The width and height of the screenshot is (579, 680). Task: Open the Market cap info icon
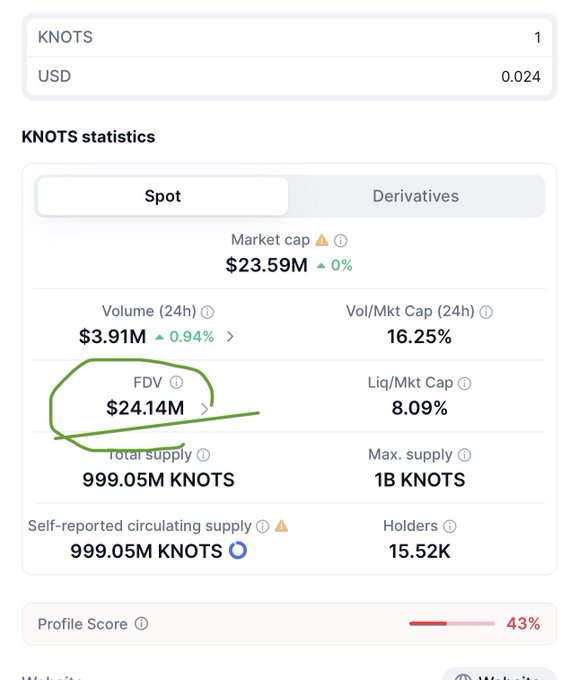(x=341, y=240)
